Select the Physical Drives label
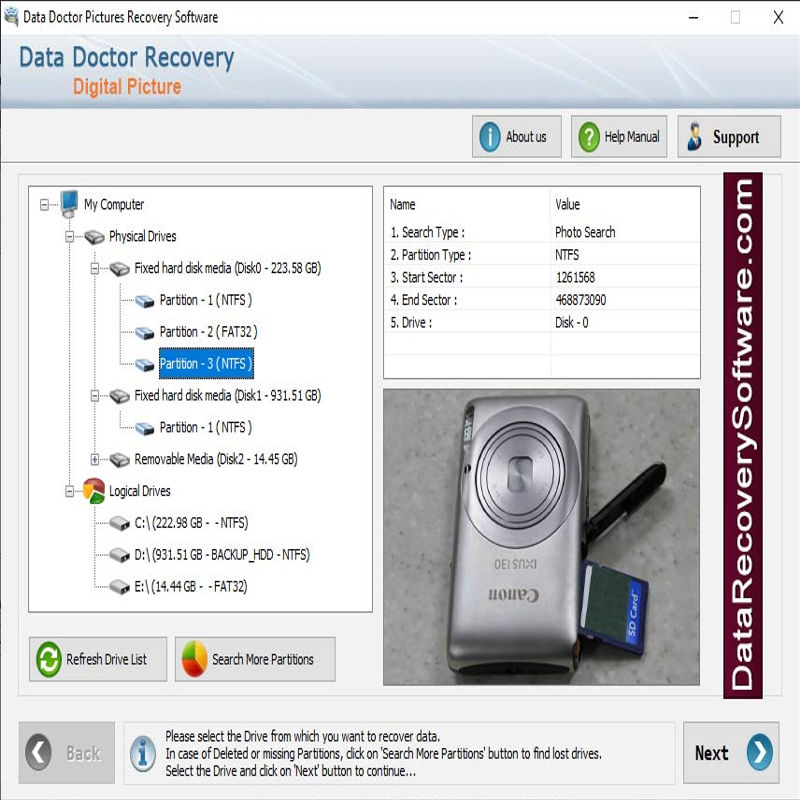Viewport: 800px width, 800px height. pyautogui.click(x=142, y=236)
